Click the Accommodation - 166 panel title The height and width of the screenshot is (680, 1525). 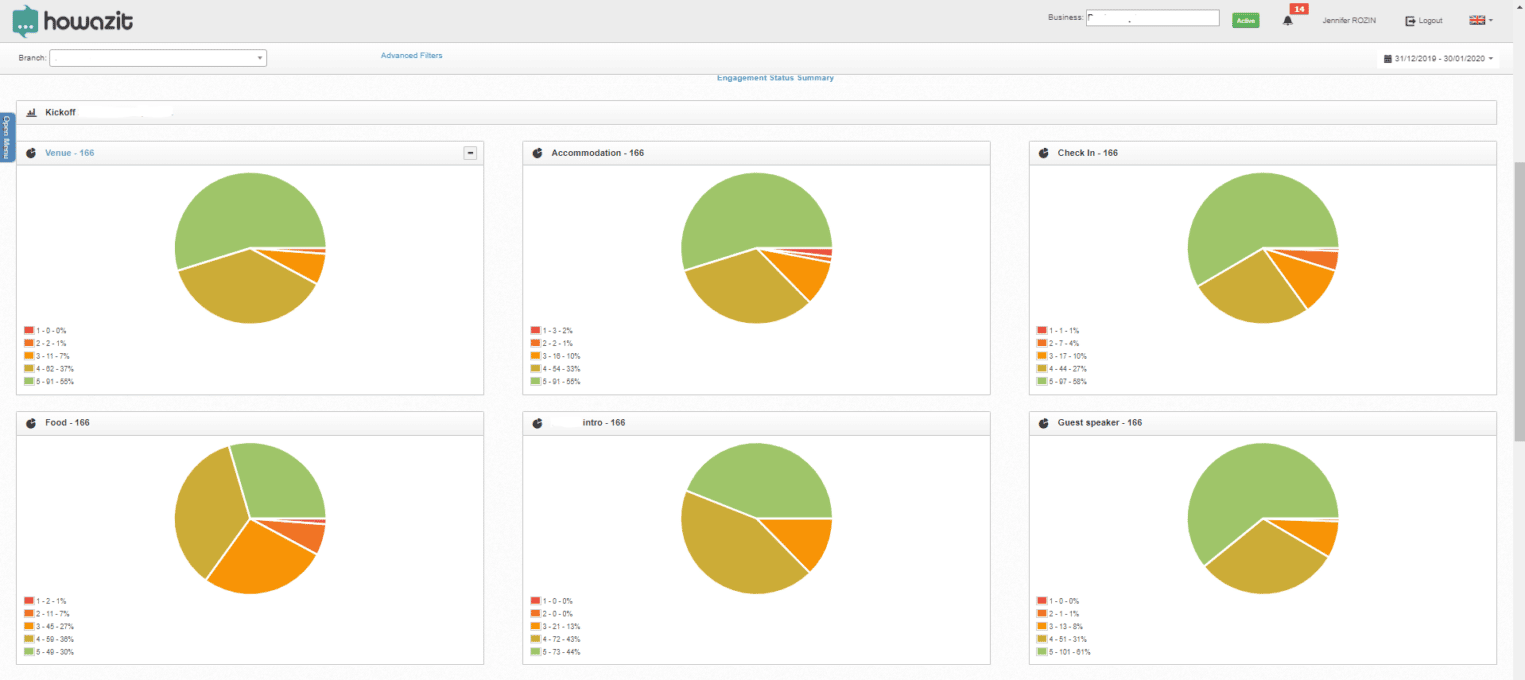pyautogui.click(x=598, y=153)
